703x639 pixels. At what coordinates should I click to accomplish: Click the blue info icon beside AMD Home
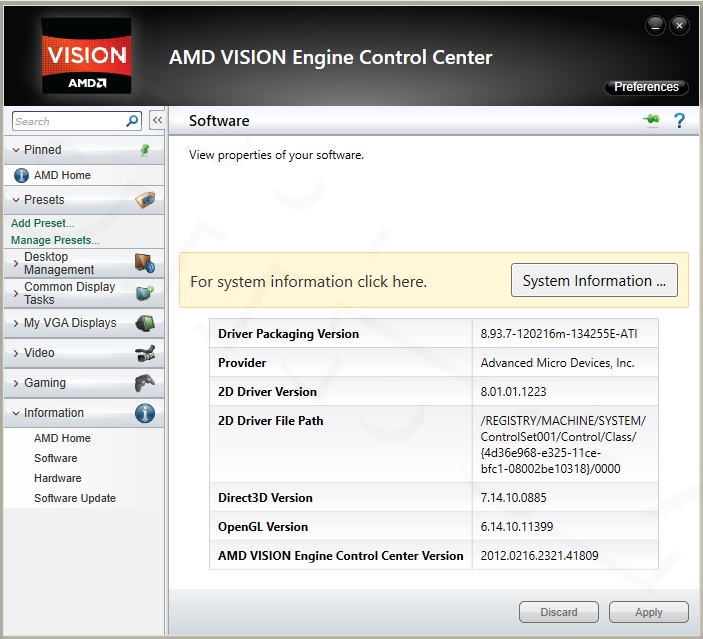click(21, 175)
